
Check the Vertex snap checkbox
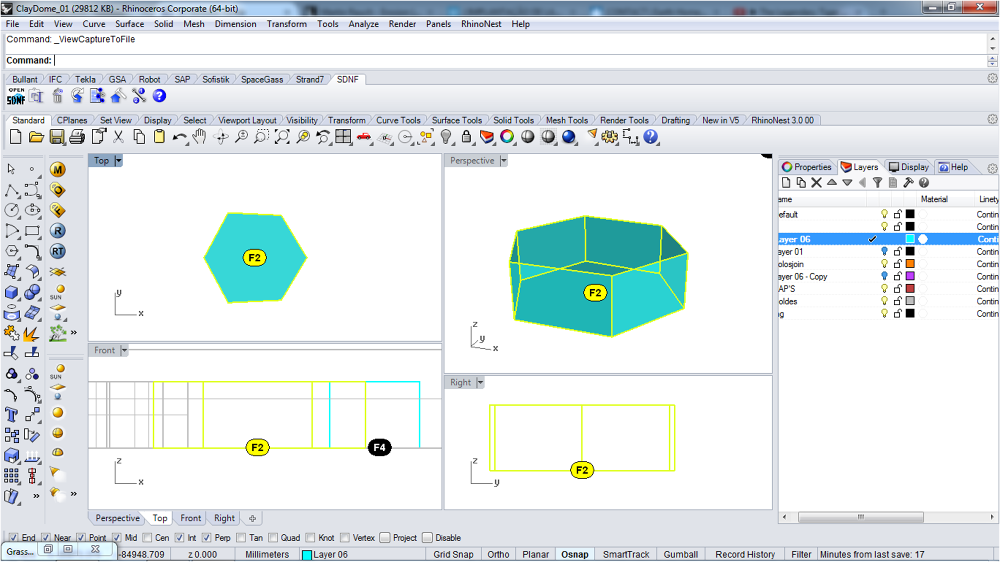click(x=345, y=538)
